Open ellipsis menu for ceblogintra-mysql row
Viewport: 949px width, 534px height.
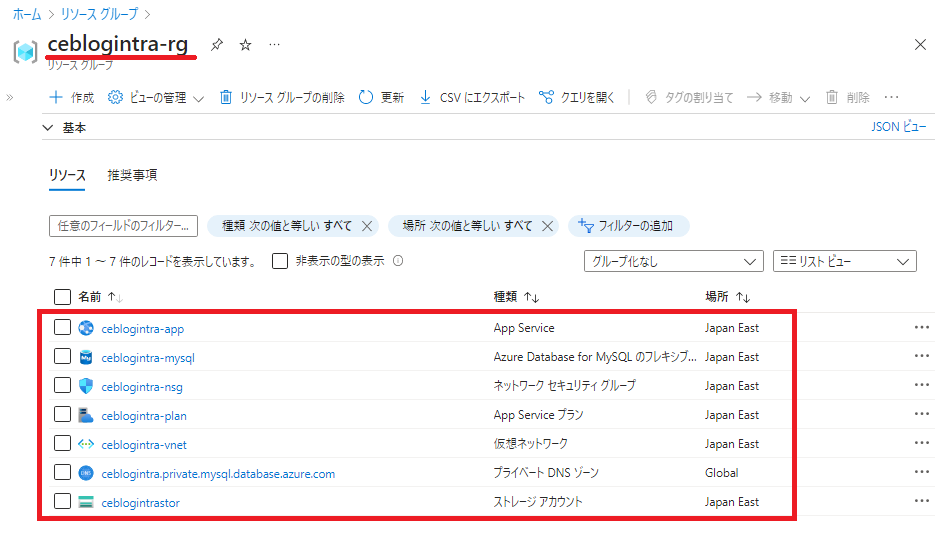(922, 356)
